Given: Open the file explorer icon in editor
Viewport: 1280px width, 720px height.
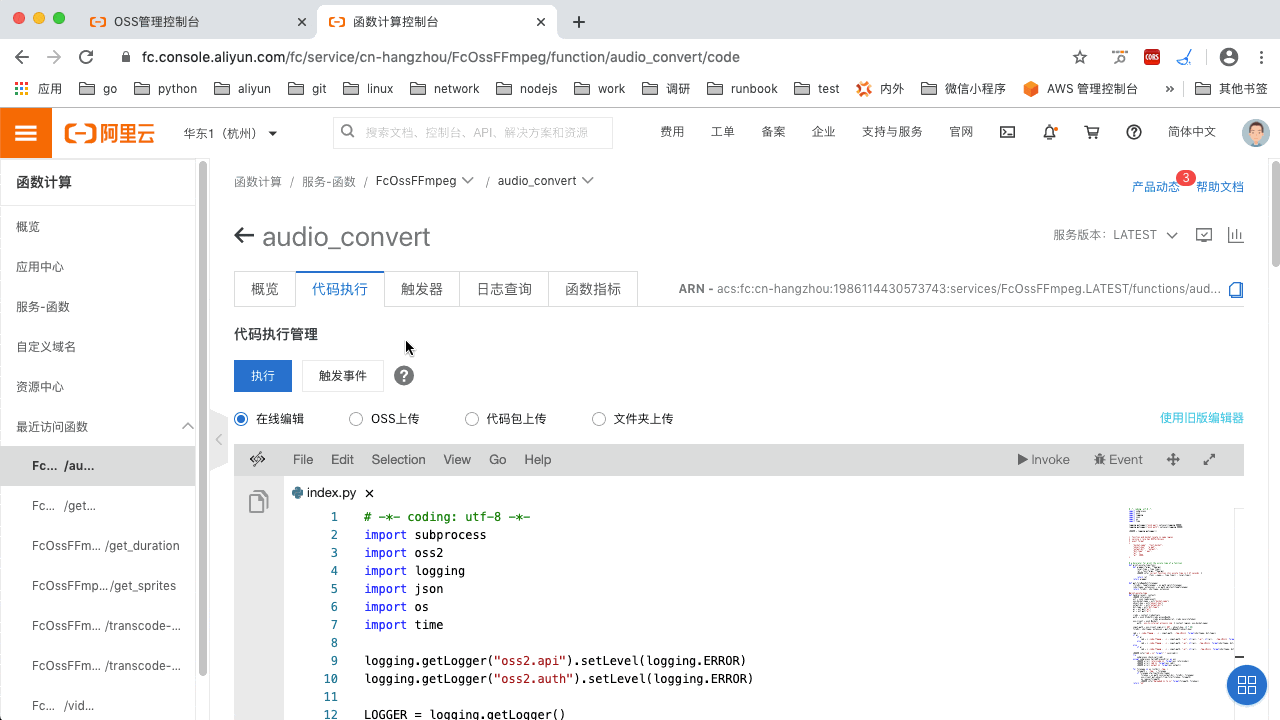Looking at the screenshot, I should click(259, 502).
